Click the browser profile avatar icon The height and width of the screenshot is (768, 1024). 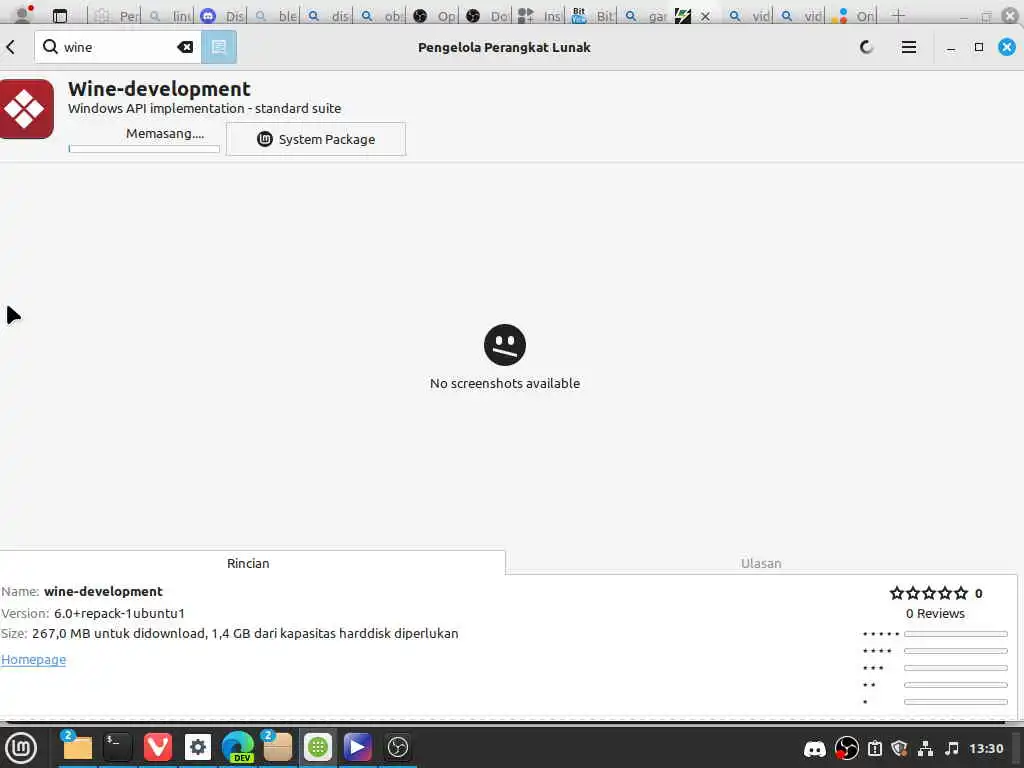click(x=23, y=14)
